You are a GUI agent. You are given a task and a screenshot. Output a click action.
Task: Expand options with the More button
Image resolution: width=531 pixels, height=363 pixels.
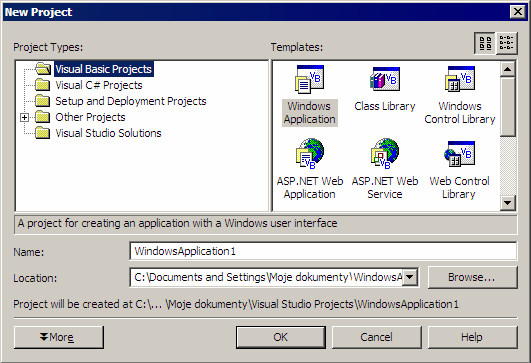pos(59,337)
